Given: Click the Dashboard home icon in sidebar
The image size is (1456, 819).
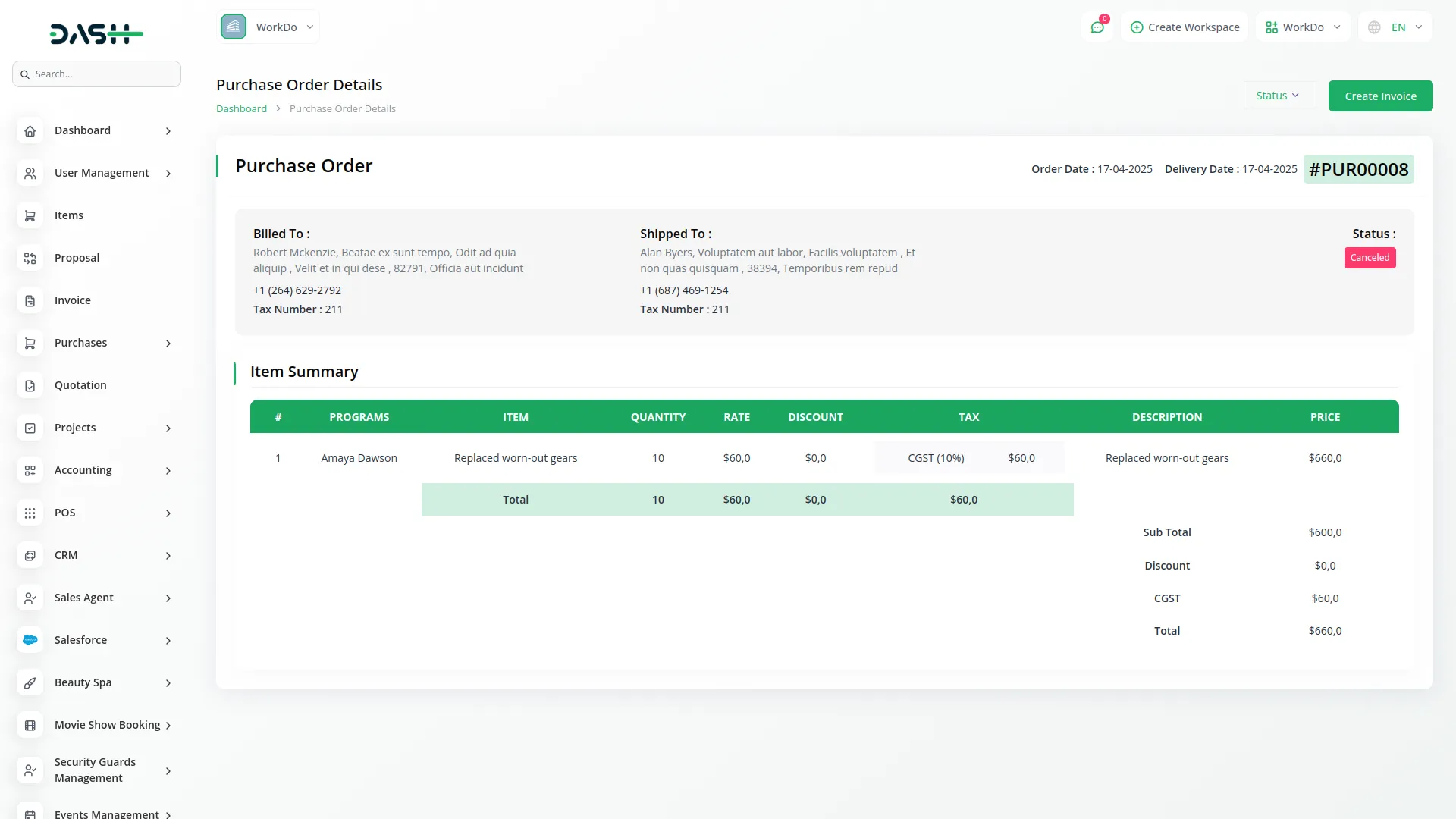Looking at the screenshot, I should coord(30,131).
